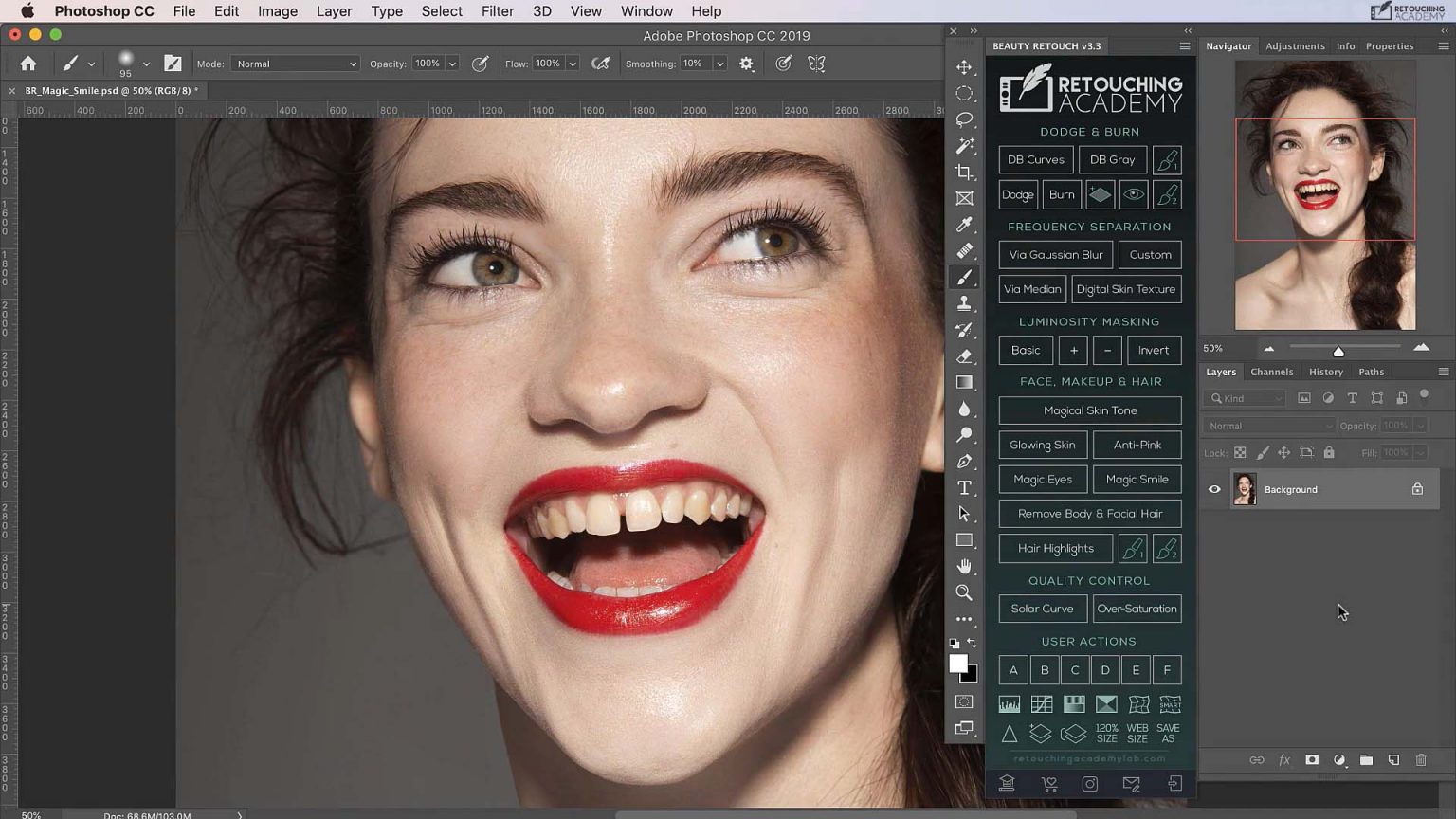Image resolution: width=1456 pixels, height=819 pixels.
Task: Click the foreground color swatch
Action: (957, 664)
